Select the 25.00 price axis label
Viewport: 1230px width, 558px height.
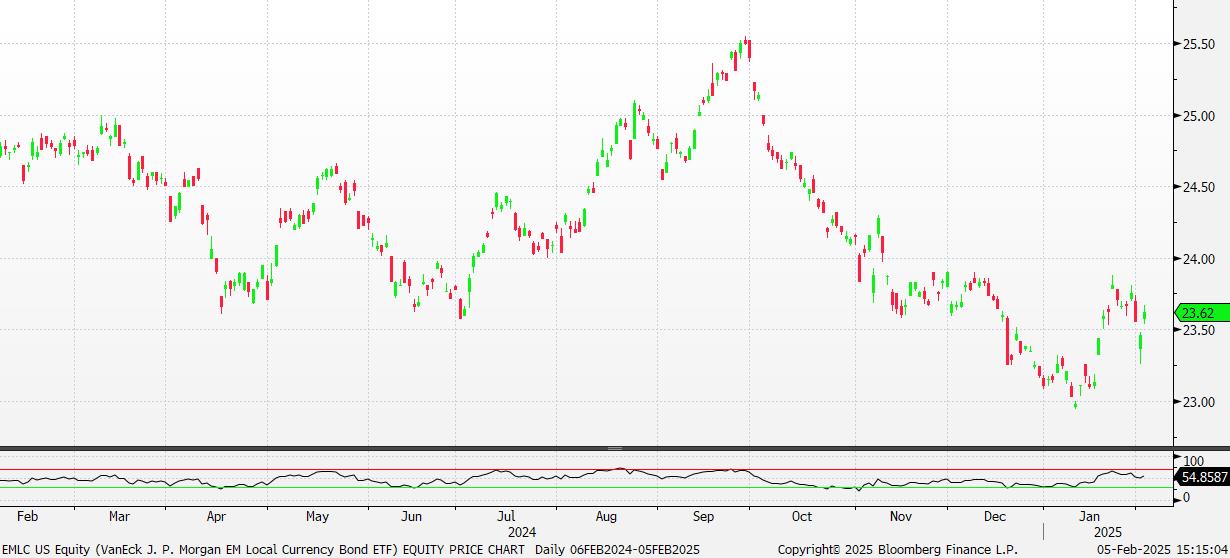click(x=1199, y=116)
